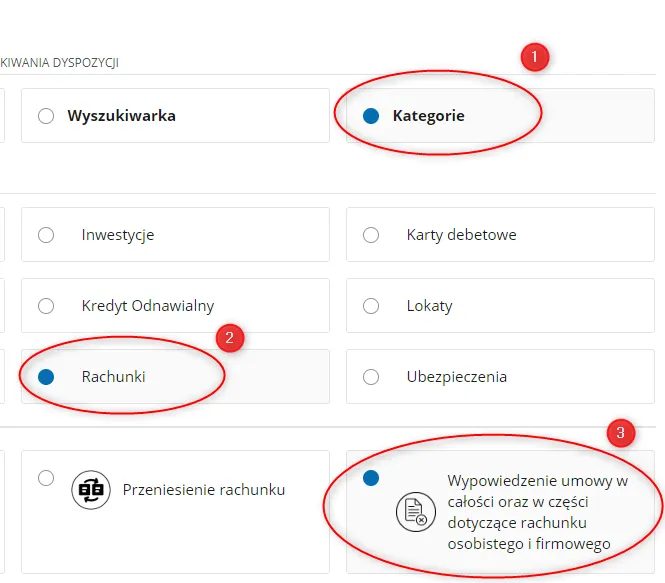Image resolution: width=665 pixels, height=583 pixels.
Task: Click the Kategorie label text
Action: point(428,116)
